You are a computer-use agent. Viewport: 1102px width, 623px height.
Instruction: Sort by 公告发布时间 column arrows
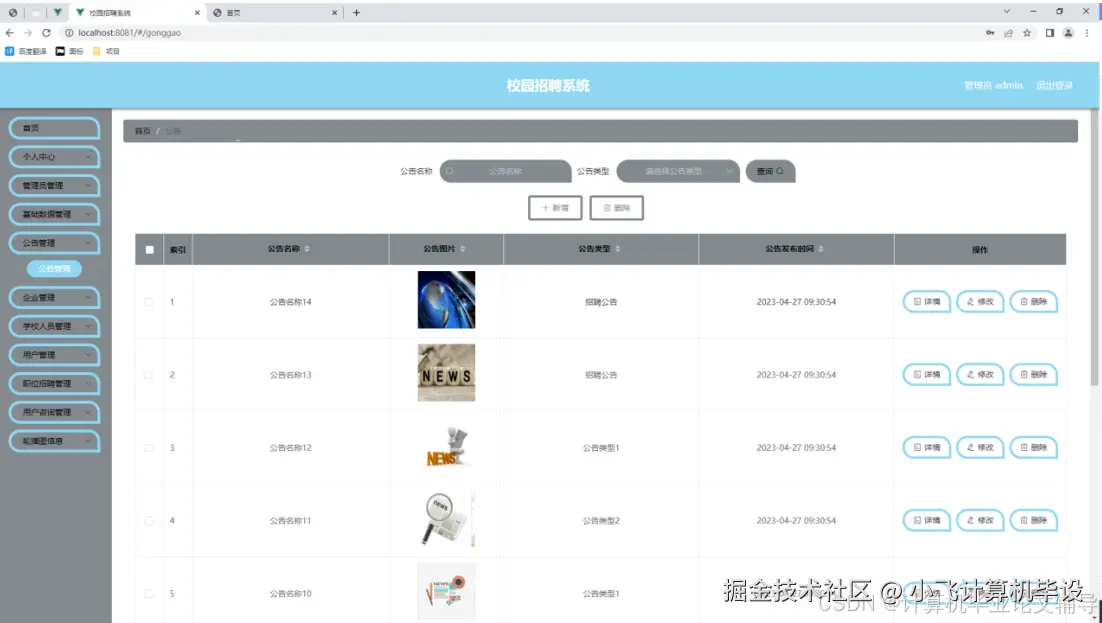click(x=821, y=249)
